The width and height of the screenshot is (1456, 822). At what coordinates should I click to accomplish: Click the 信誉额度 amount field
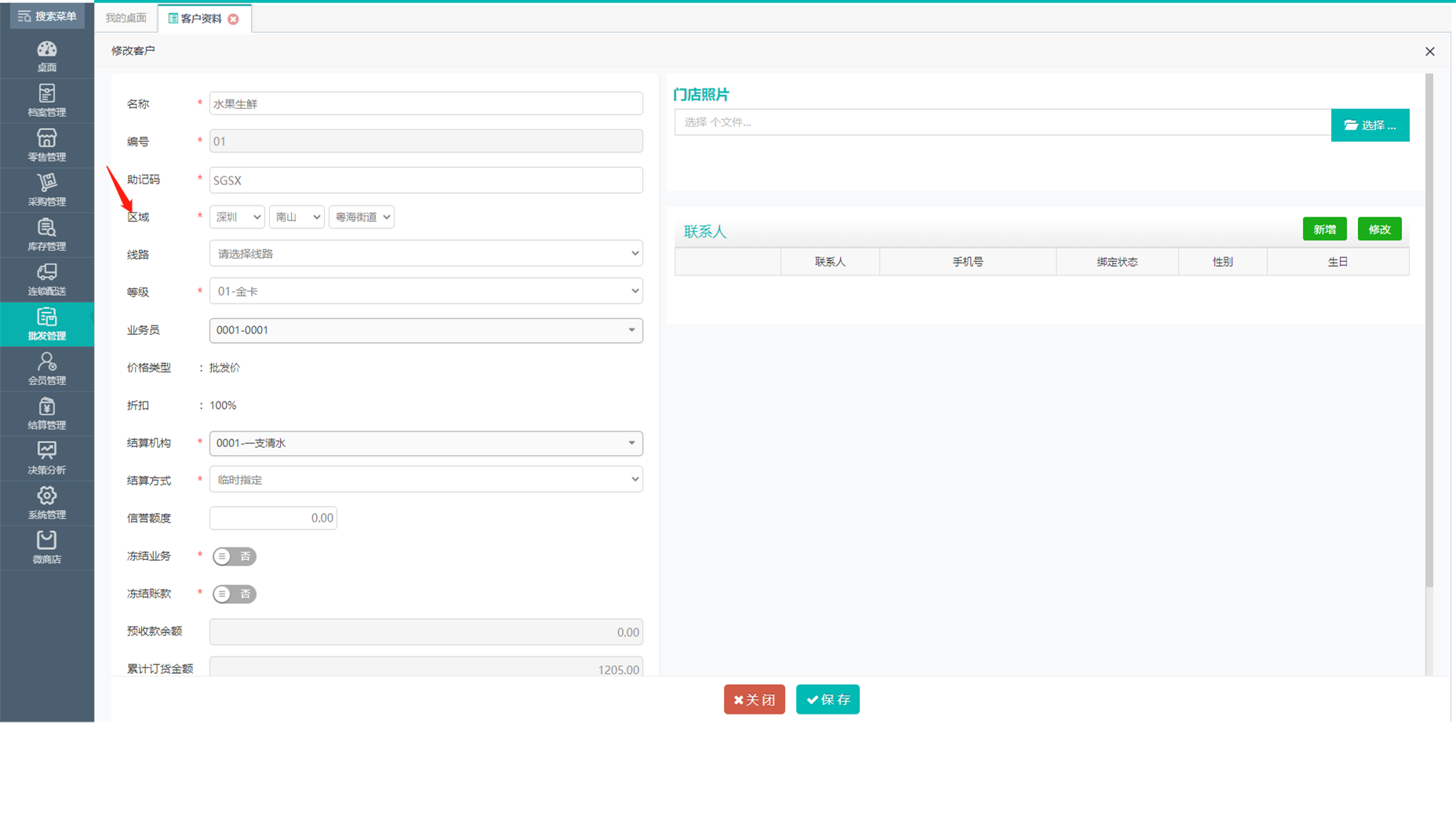tap(273, 518)
